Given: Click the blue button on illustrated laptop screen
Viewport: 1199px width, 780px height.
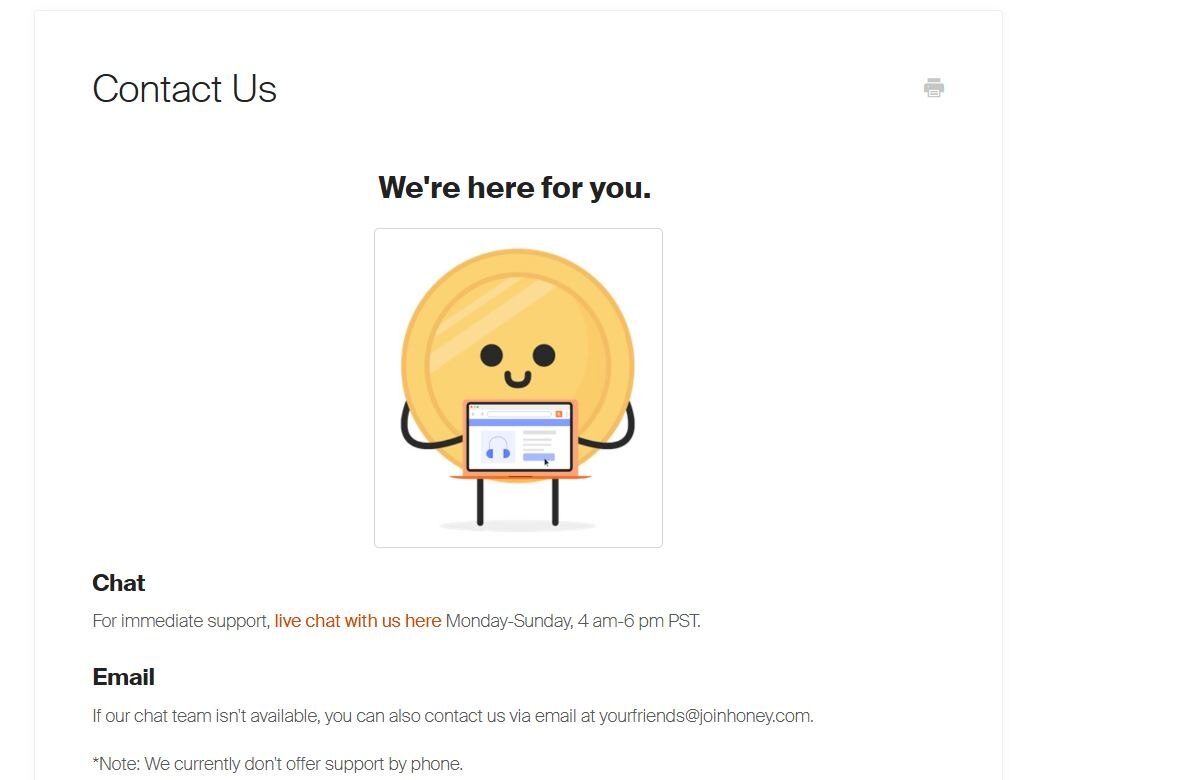Looking at the screenshot, I should [538, 457].
